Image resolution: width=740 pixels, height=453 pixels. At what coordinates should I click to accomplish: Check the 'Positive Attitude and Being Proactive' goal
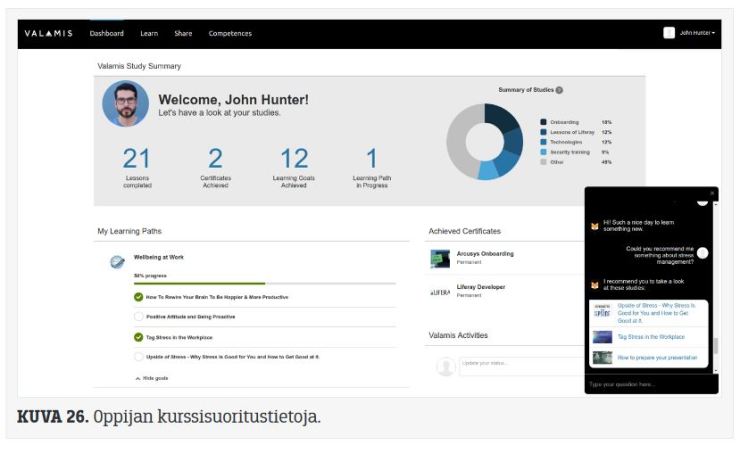139,316
